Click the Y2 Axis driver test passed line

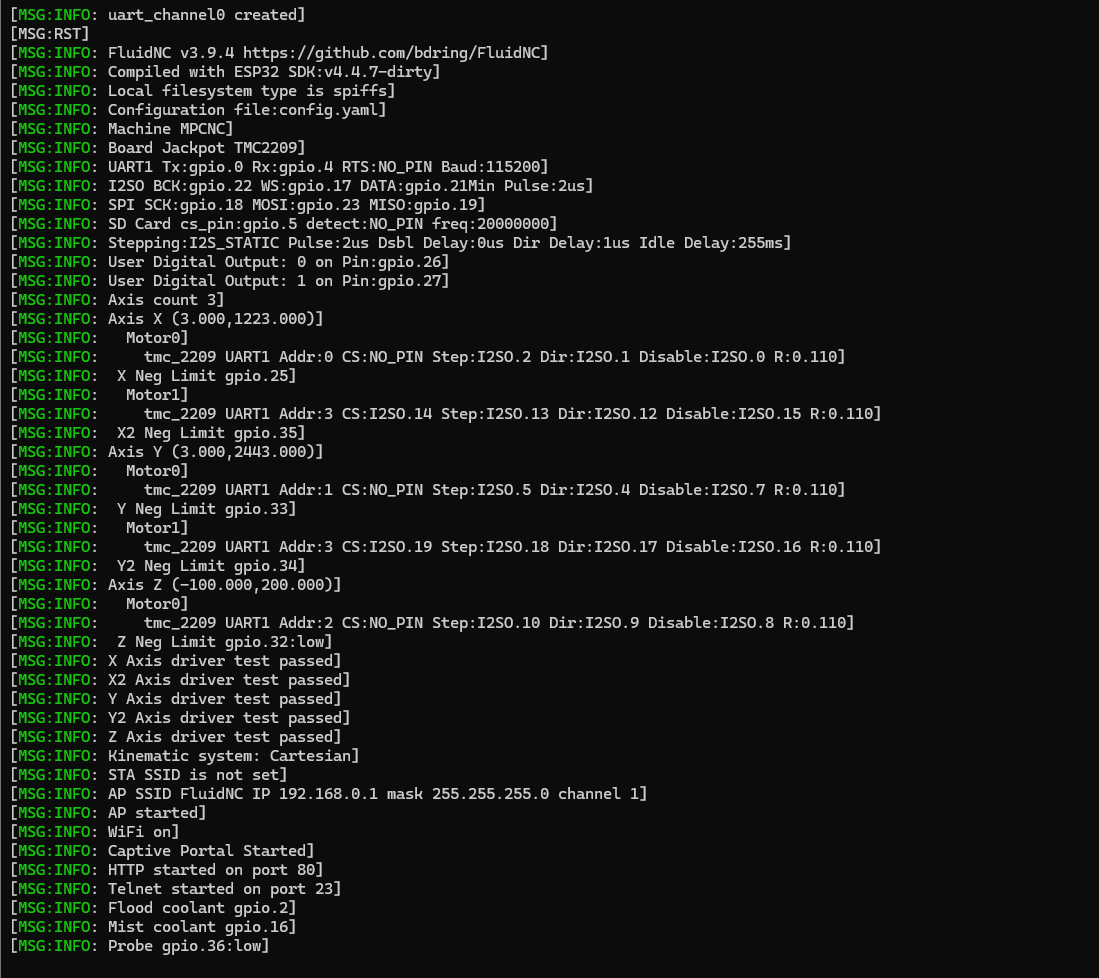click(180, 717)
